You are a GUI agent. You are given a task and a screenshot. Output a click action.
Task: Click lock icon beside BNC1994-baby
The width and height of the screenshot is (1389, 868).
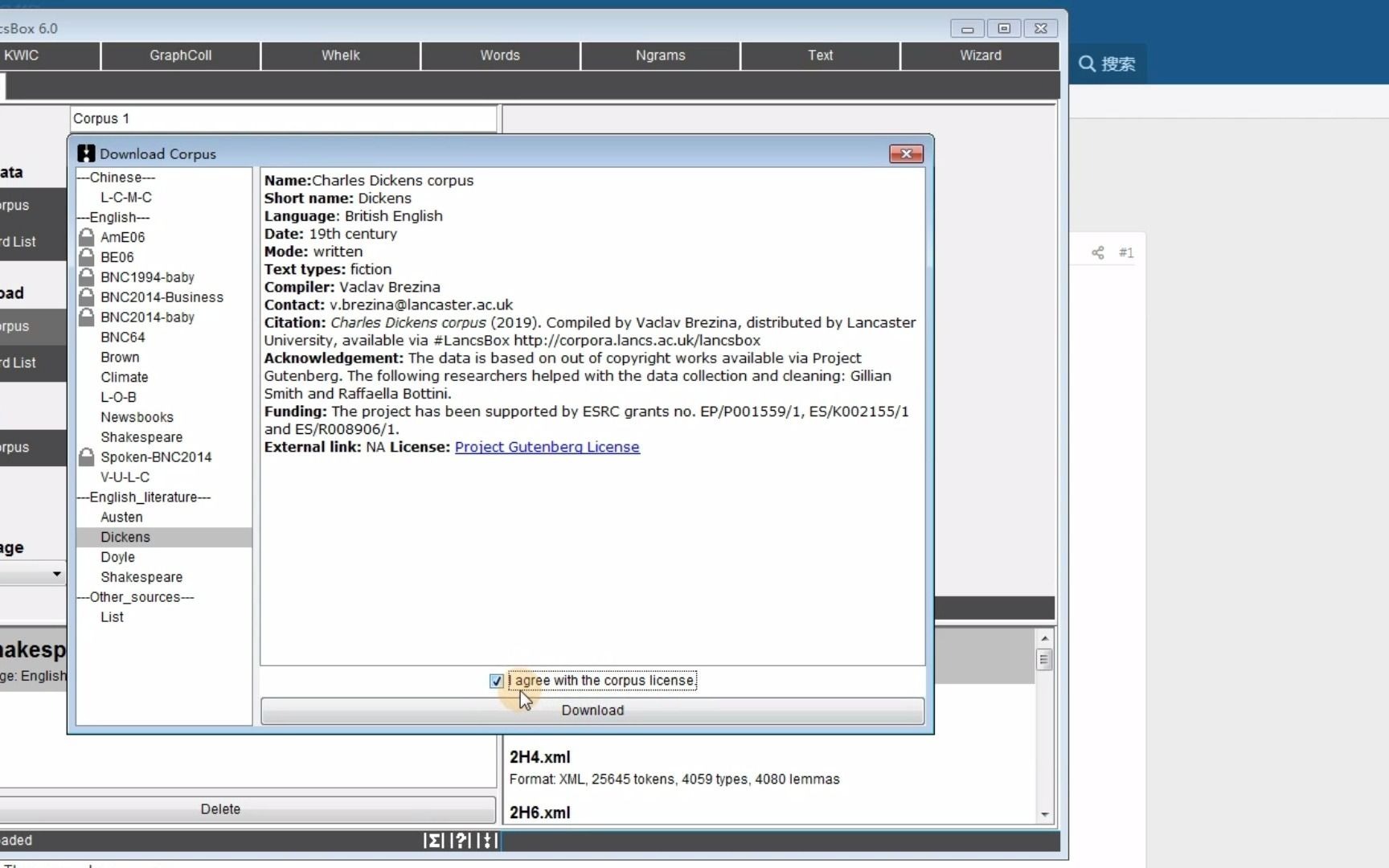pos(87,277)
